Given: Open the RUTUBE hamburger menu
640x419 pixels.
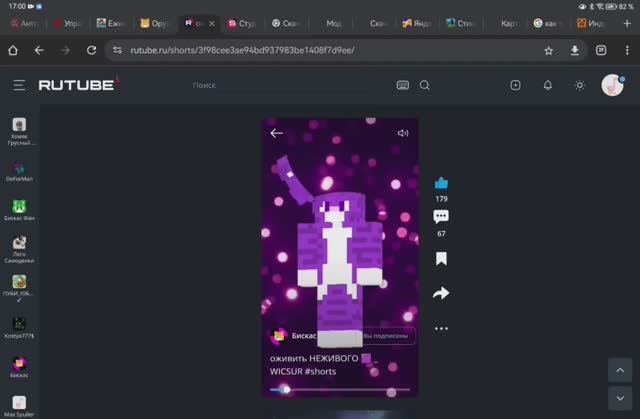Looking at the screenshot, I should pyautogui.click(x=19, y=85).
